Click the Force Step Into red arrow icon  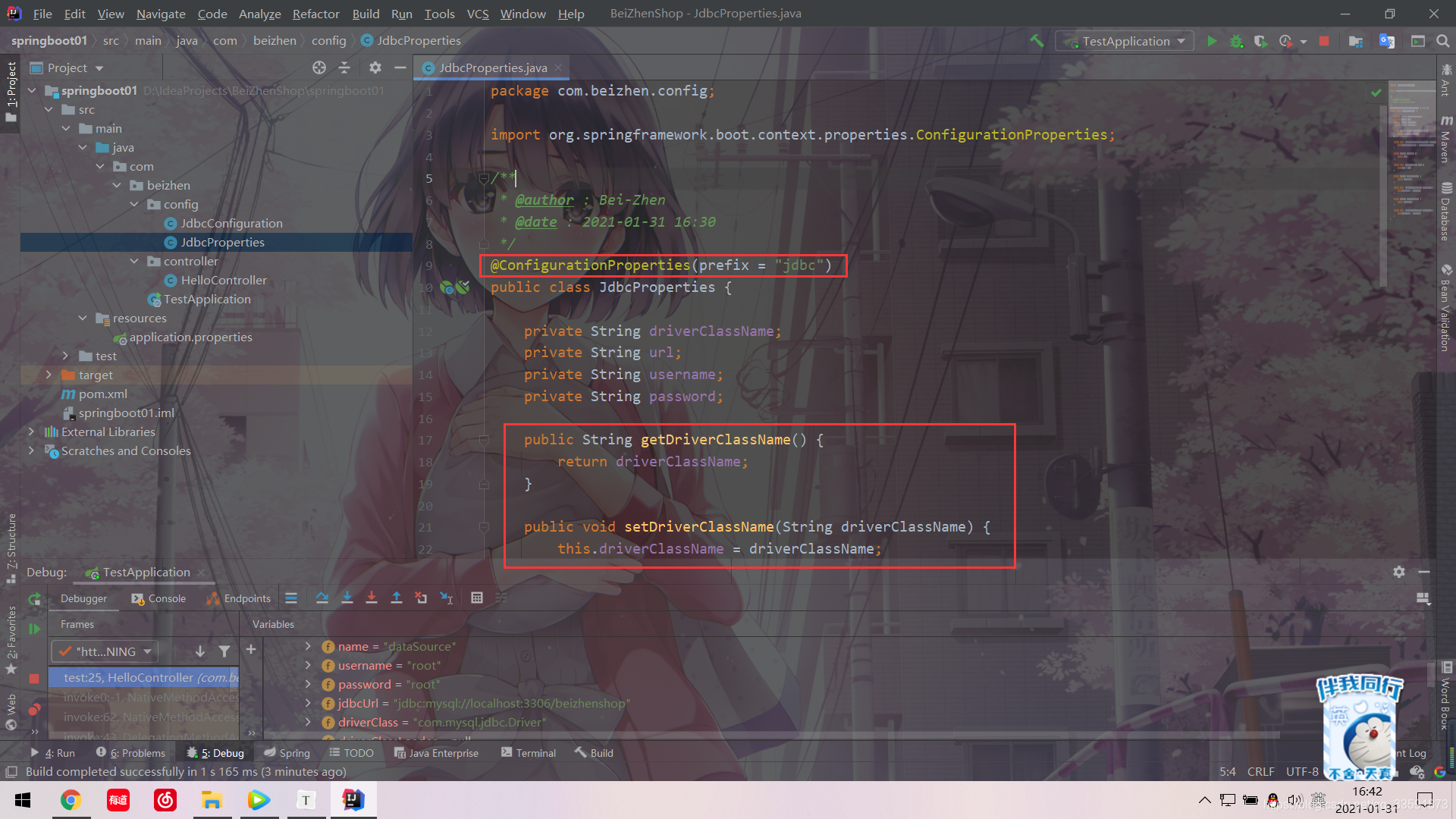[372, 598]
